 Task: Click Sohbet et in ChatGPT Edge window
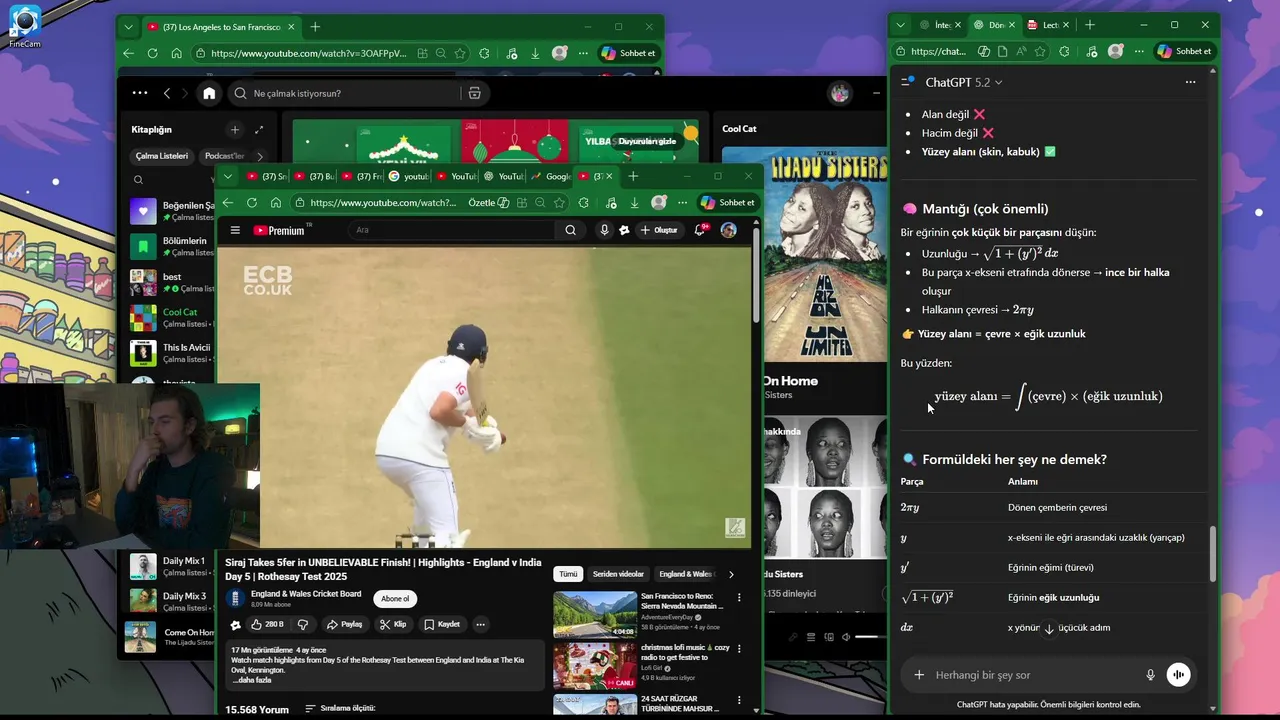point(1184,51)
